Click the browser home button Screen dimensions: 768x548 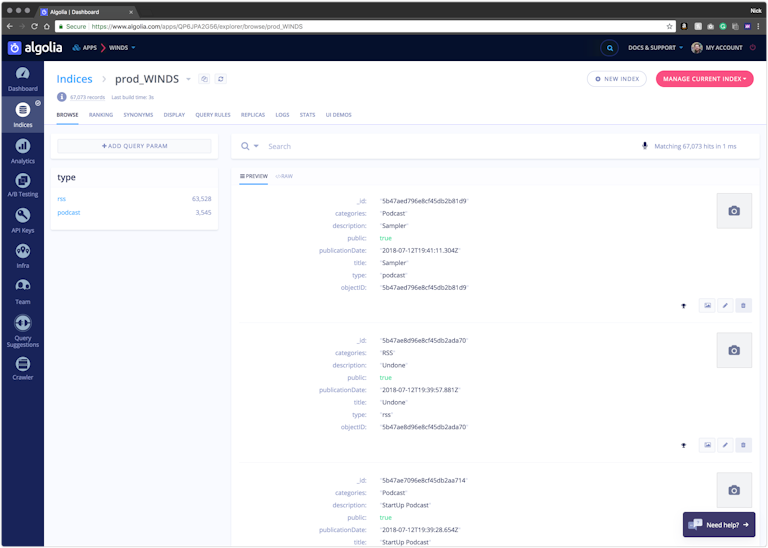(47, 26)
